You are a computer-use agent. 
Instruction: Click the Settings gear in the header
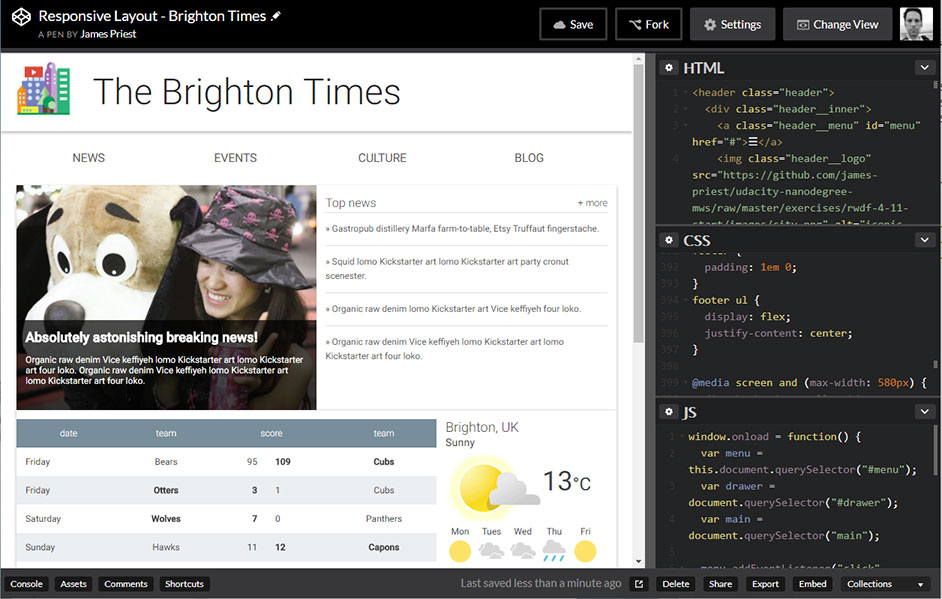click(x=732, y=23)
